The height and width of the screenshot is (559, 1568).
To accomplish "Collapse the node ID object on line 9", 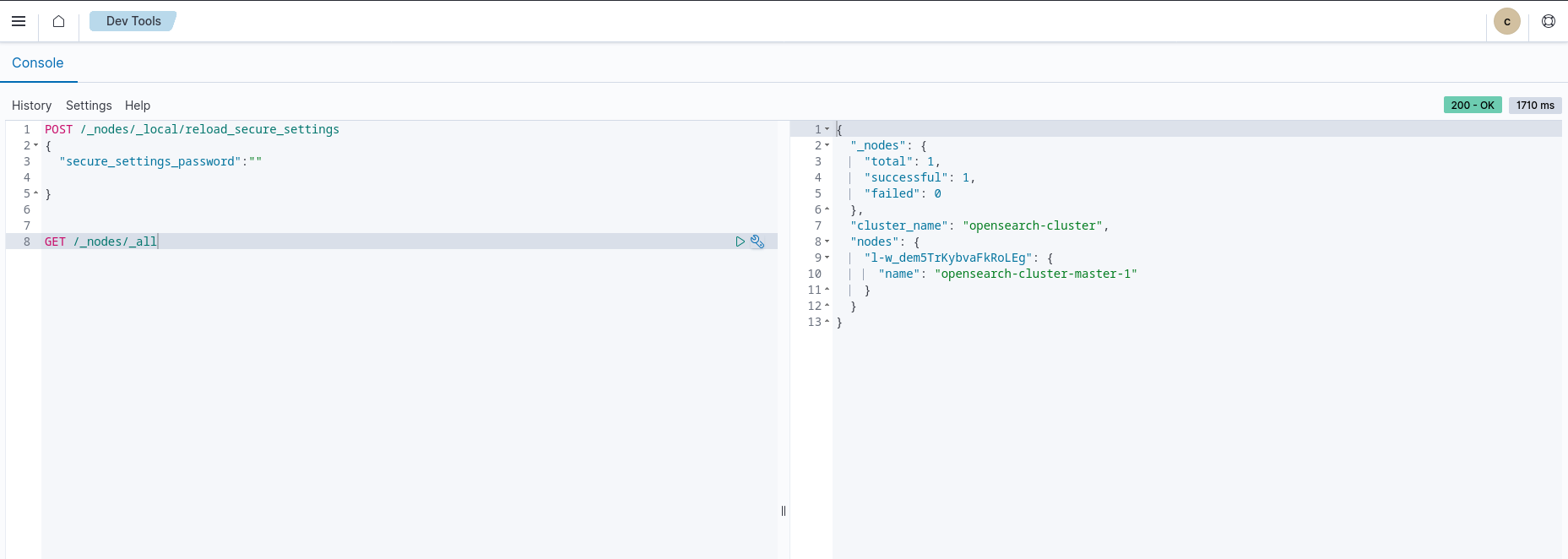I will (x=827, y=258).
